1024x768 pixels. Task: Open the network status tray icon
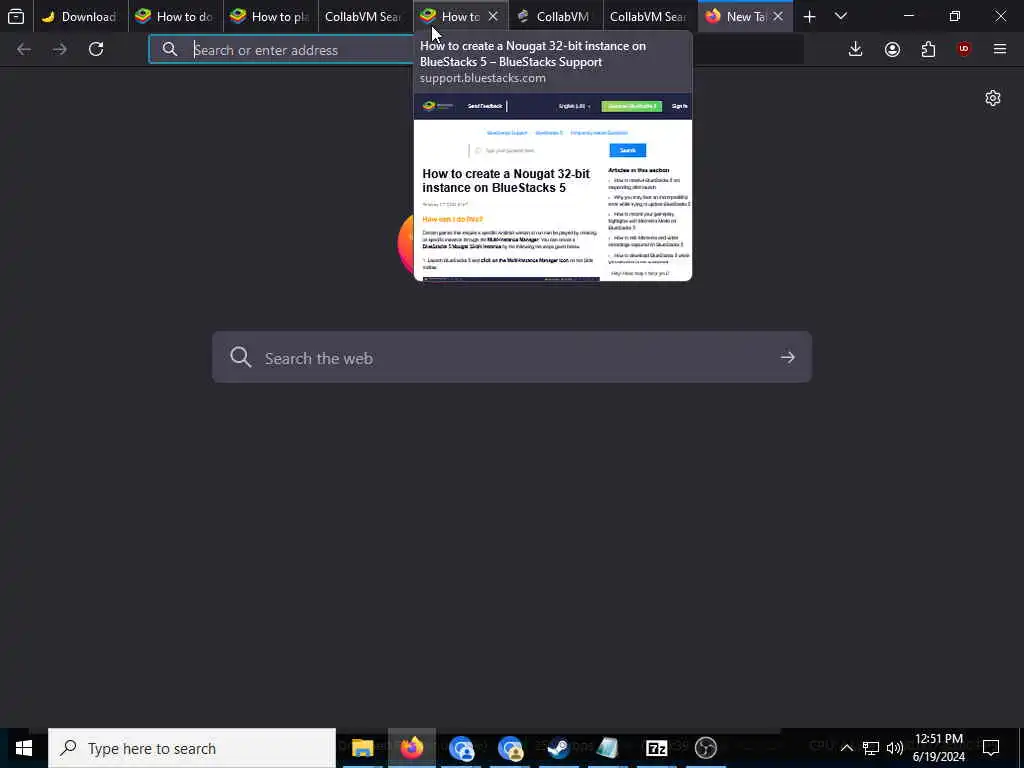871,748
